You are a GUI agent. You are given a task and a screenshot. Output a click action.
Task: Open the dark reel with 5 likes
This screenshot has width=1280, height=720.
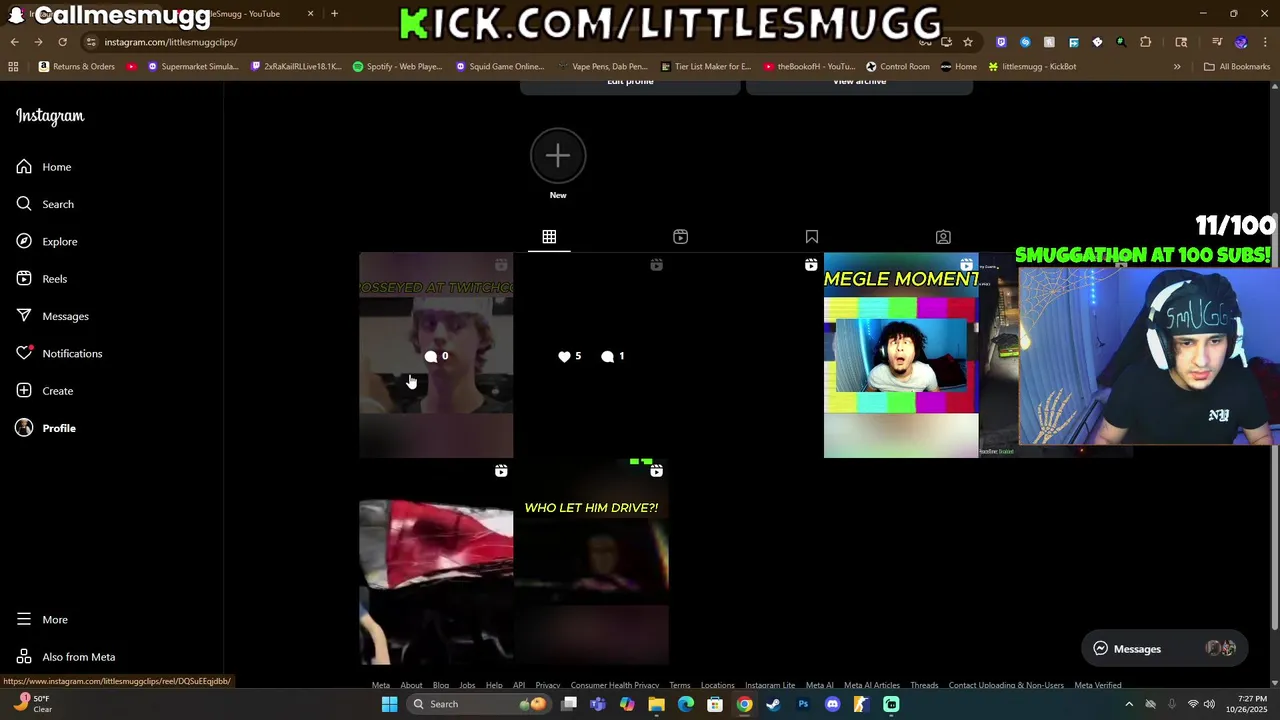(591, 355)
